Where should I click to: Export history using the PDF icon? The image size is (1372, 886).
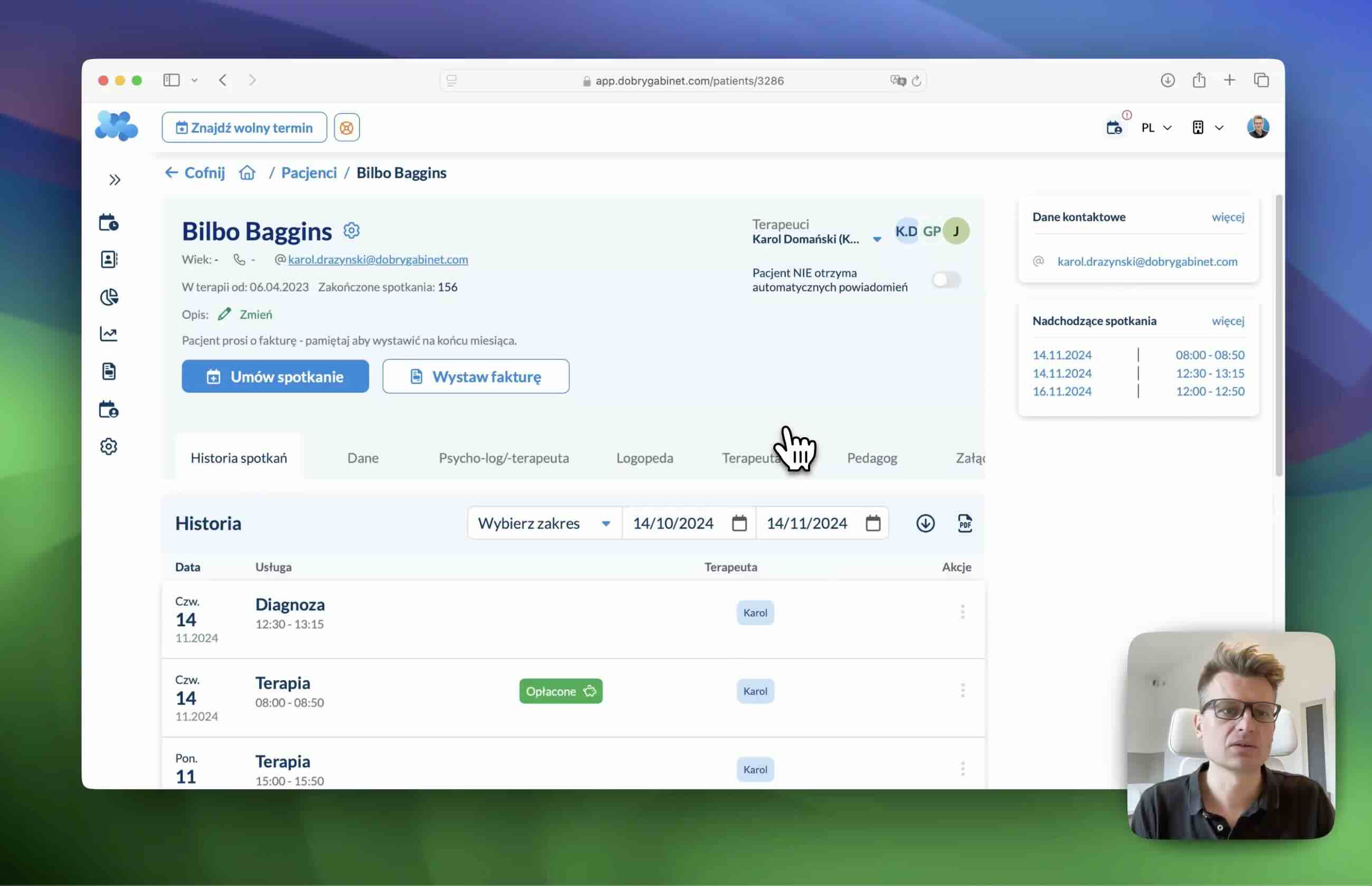click(x=965, y=523)
